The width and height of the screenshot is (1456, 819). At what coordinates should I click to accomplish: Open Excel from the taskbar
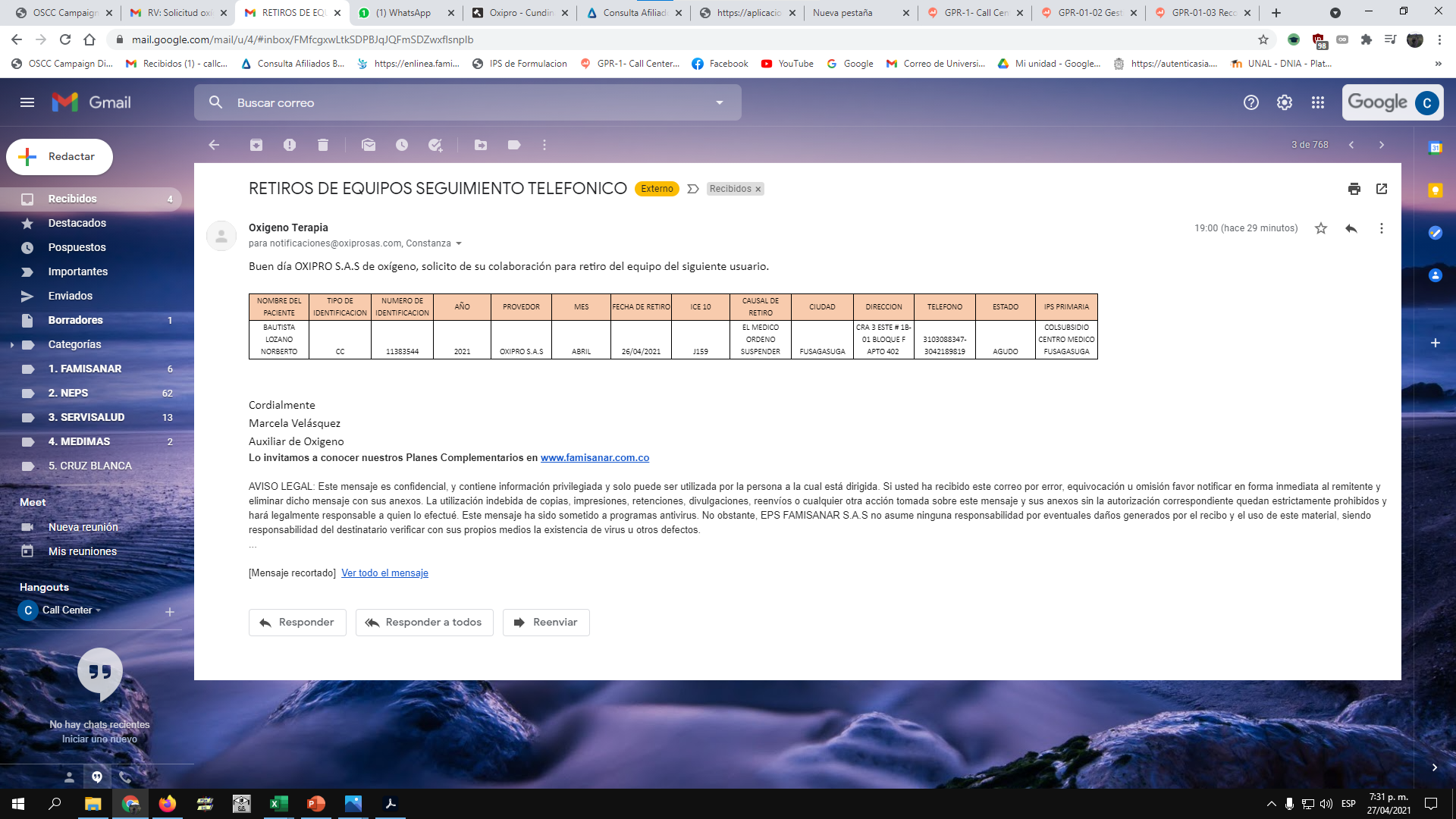(x=279, y=804)
